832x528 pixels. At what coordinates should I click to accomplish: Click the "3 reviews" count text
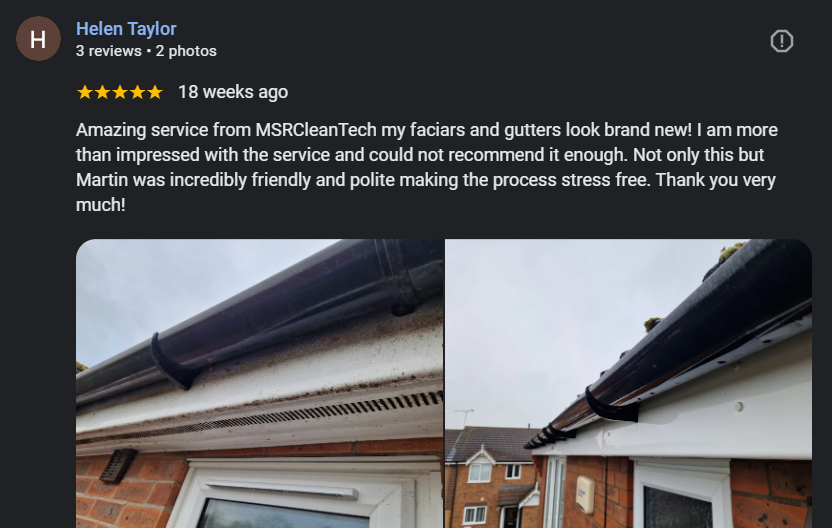(x=109, y=51)
